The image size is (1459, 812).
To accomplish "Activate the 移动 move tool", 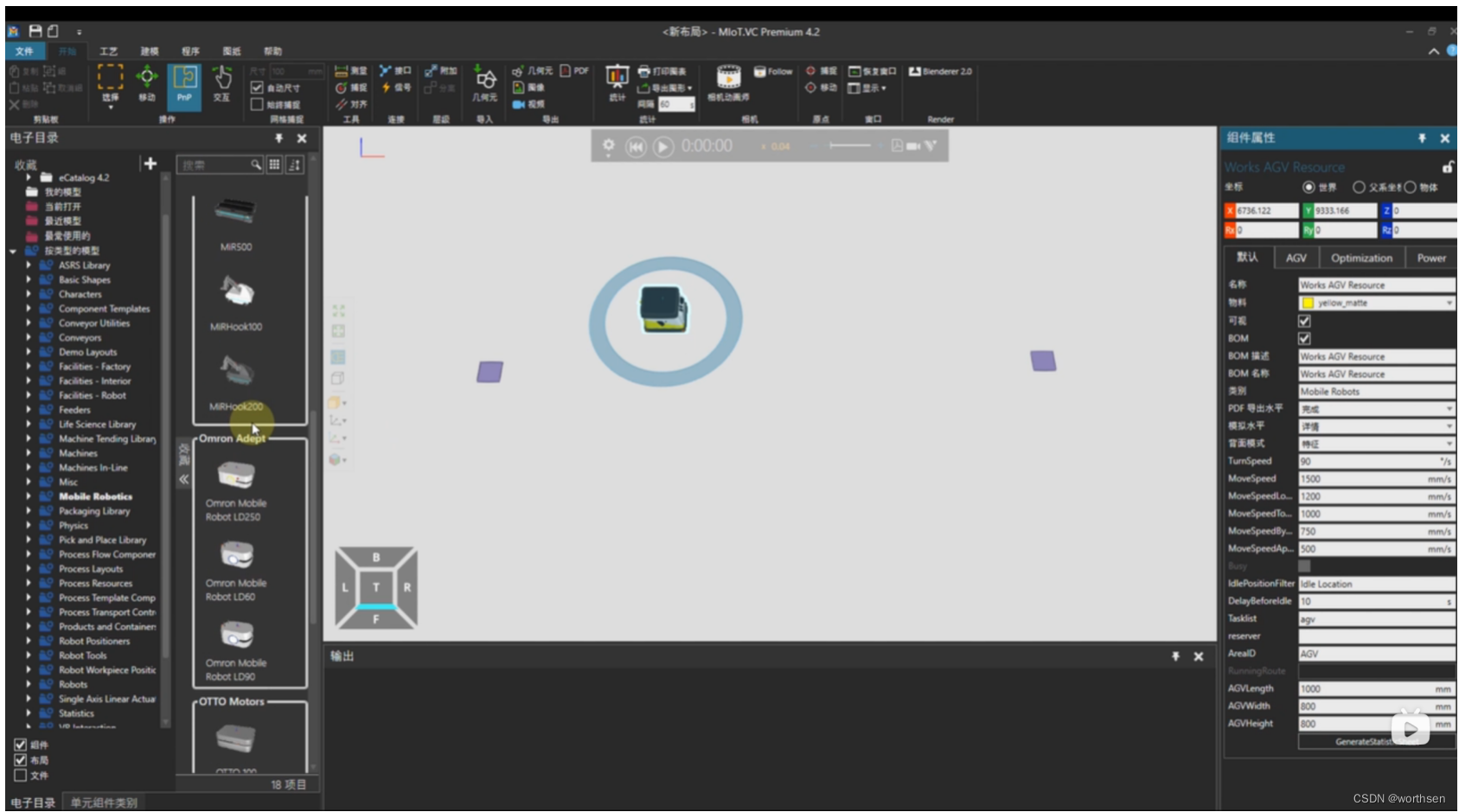I will coord(147,84).
